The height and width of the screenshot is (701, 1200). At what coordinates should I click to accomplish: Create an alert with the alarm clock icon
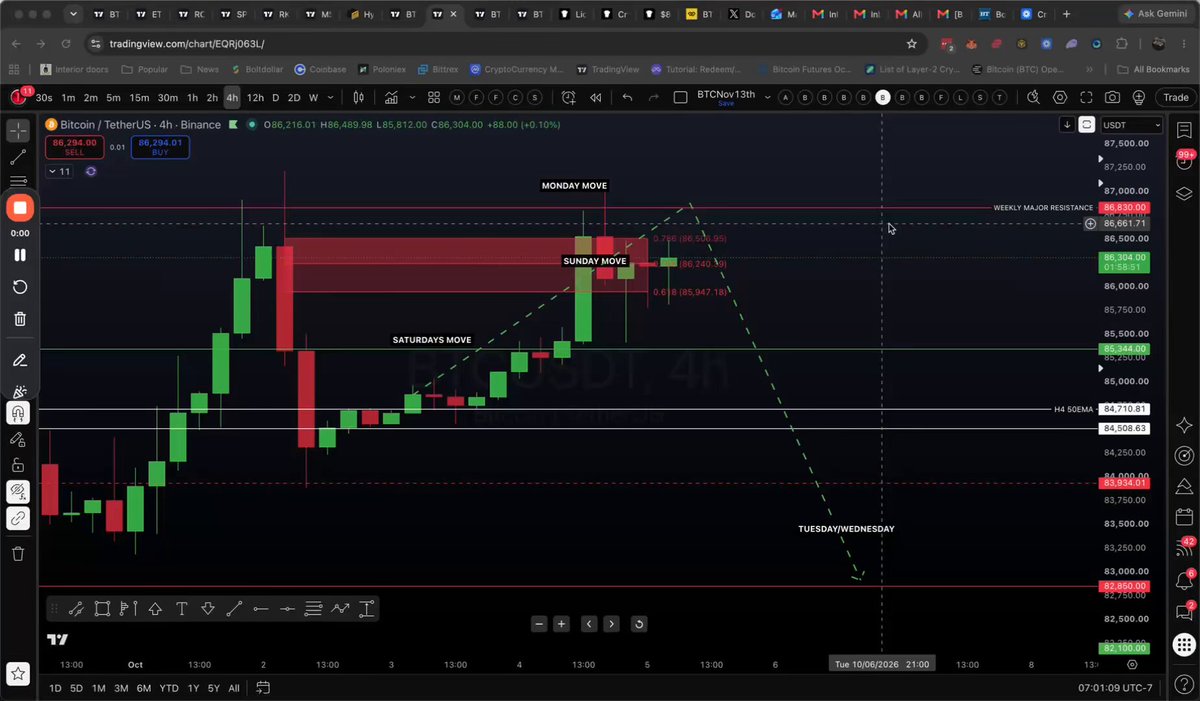click(x=569, y=97)
